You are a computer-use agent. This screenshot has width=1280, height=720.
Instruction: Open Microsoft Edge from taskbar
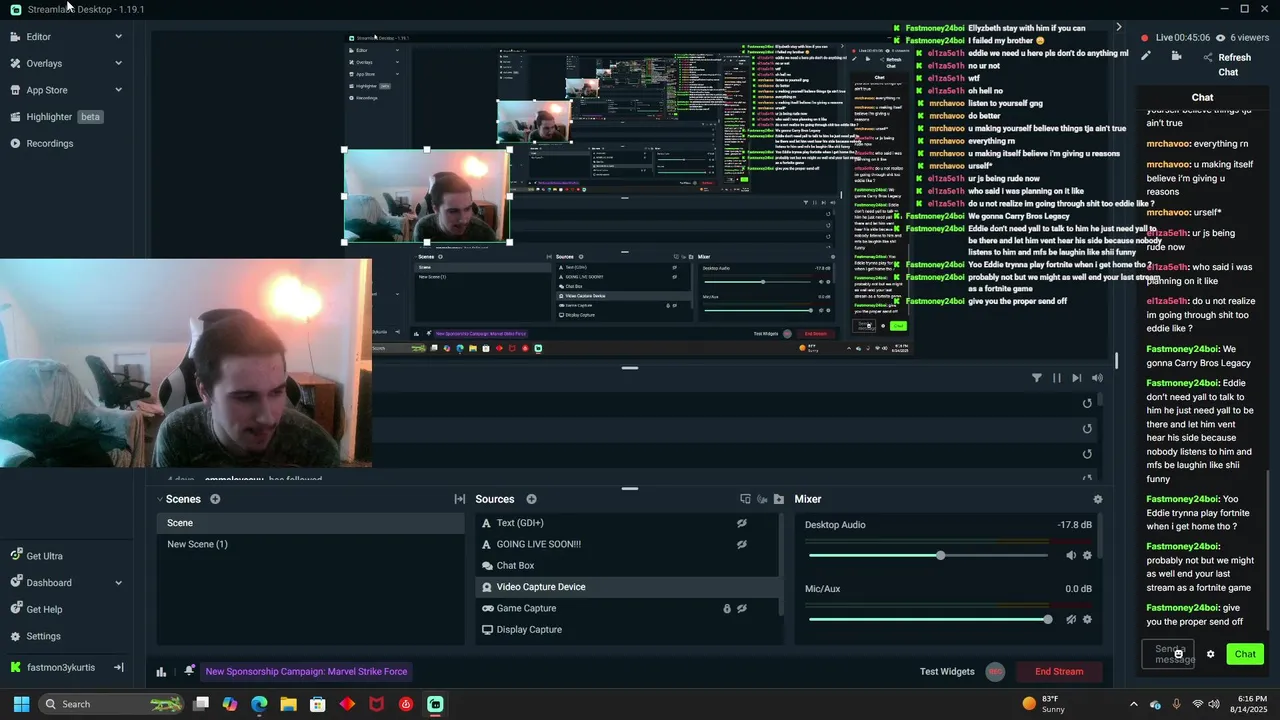(259, 704)
